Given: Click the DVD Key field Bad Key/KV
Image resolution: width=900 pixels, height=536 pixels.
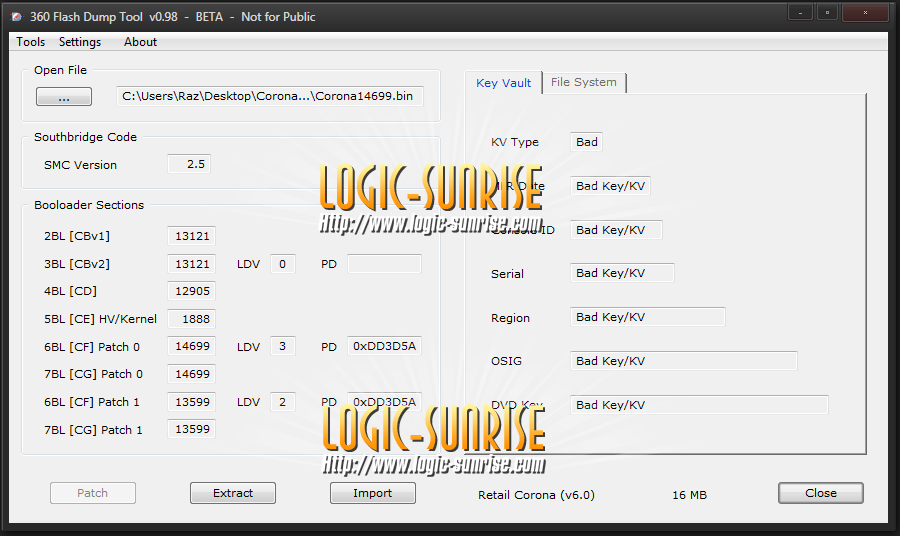Looking at the screenshot, I should click(699, 405).
